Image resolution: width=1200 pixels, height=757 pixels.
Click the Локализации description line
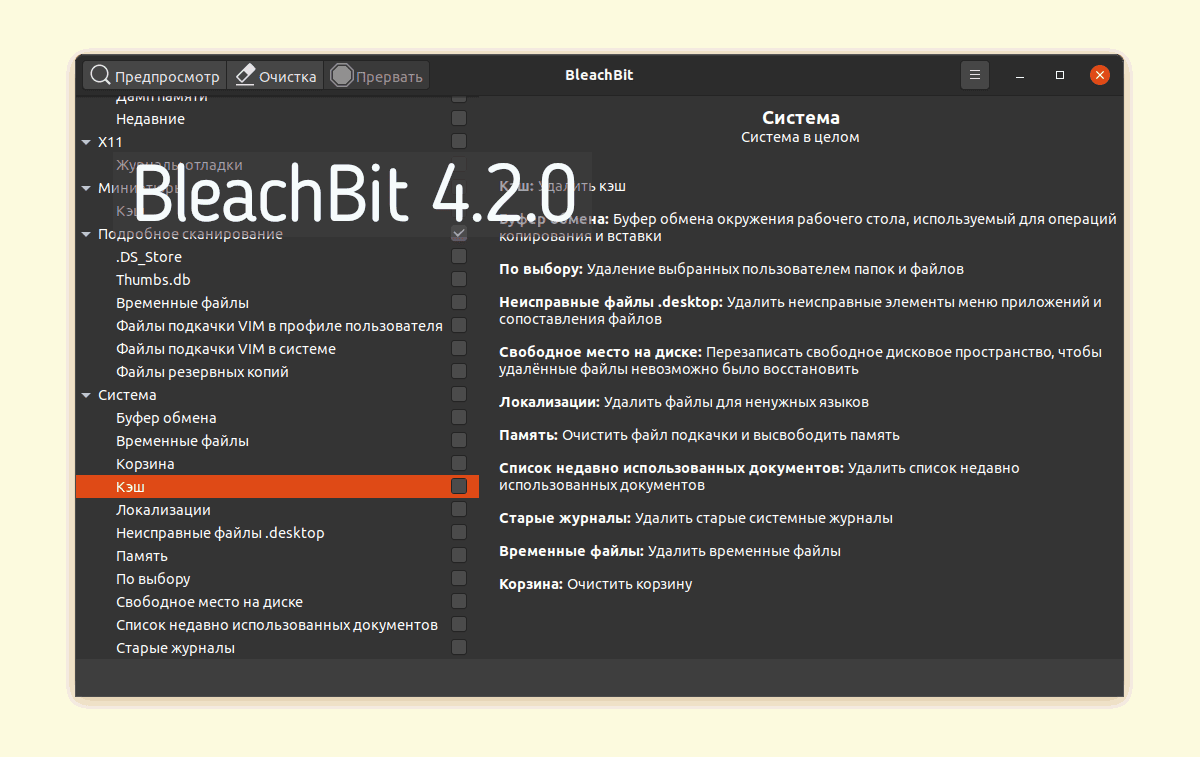click(x=684, y=402)
